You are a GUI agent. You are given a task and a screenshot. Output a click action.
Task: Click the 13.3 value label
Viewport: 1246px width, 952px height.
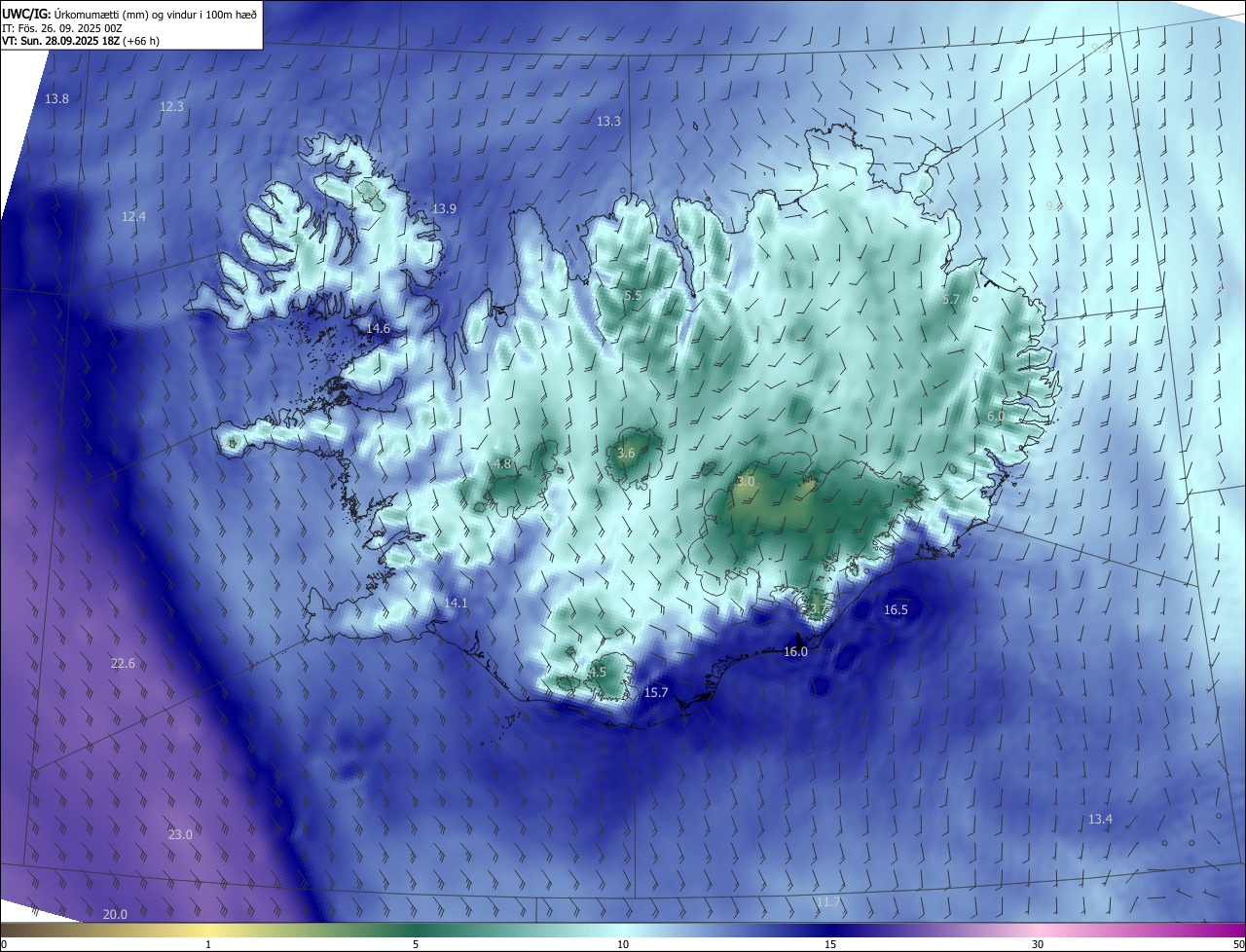(608, 121)
